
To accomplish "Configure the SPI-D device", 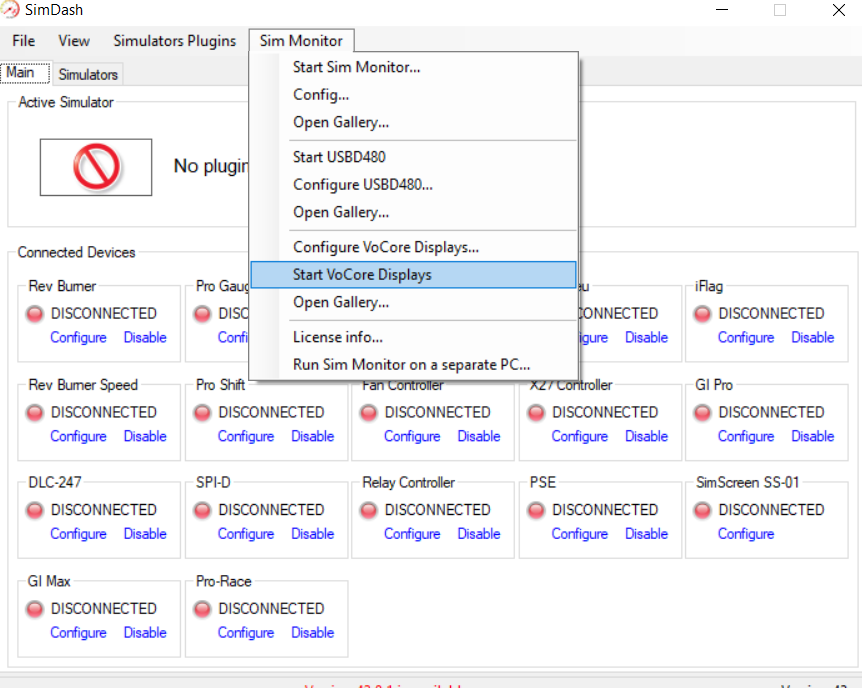I will pos(245,534).
